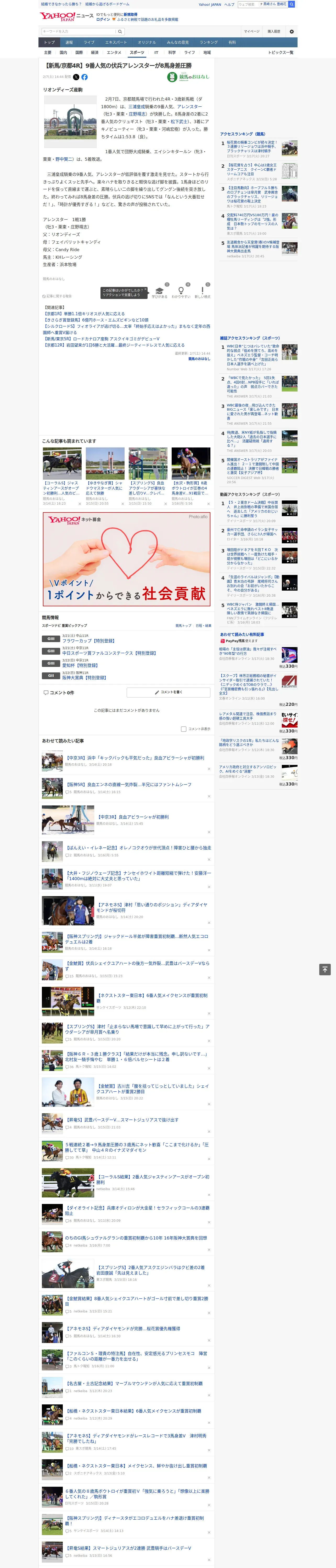Dismiss のちのGI馬シュヴァルグラン article with X

click(x=209, y=1250)
